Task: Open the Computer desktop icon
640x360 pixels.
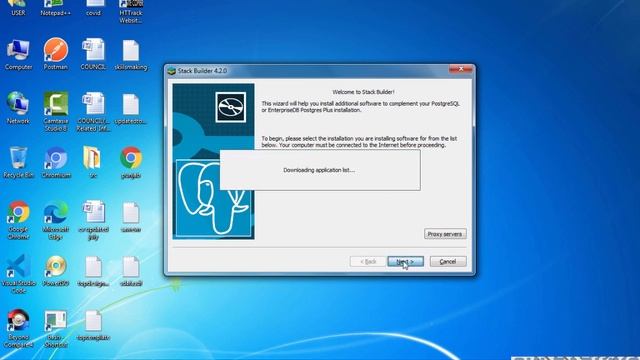Action: click(18, 55)
